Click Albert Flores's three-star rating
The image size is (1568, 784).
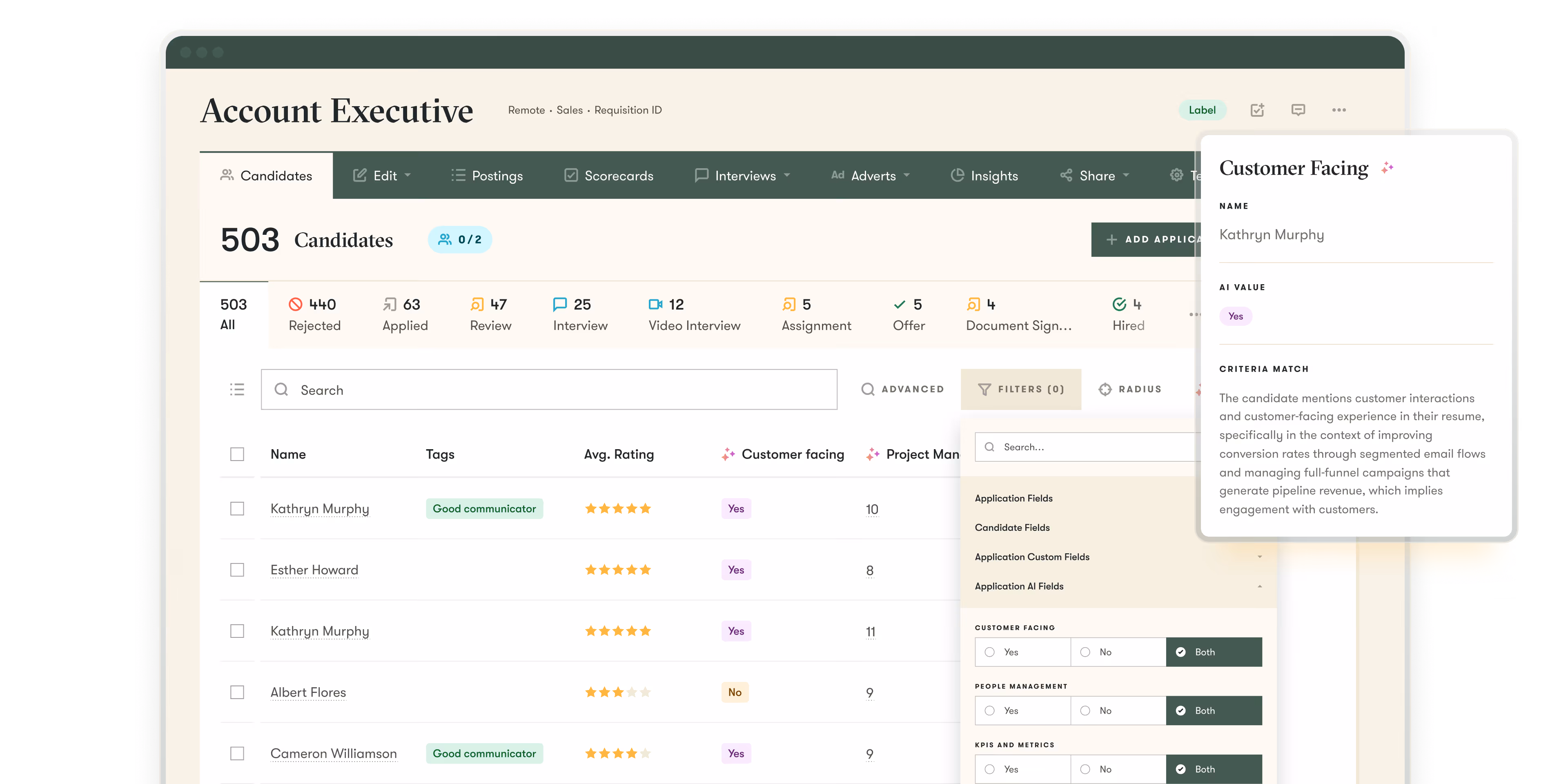(x=618, y=692)
